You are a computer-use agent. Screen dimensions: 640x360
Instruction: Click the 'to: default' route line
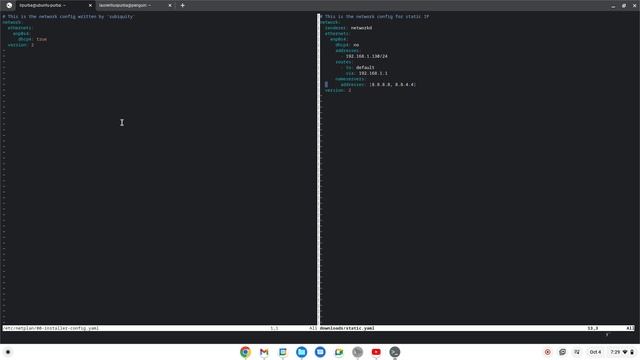tap(360, 67)
